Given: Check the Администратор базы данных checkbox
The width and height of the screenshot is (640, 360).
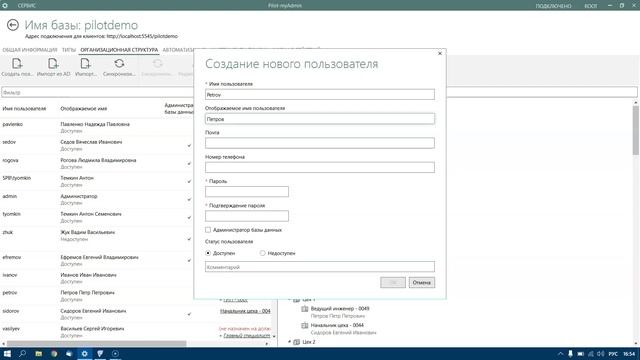Looking at the screenshot, I should click(208, 230).
